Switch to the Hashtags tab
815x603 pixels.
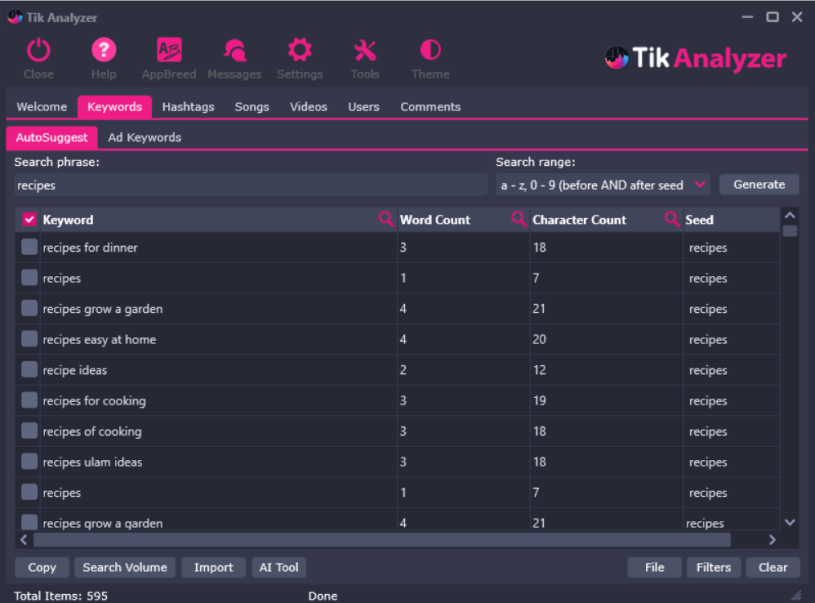[x=188, y=106]
